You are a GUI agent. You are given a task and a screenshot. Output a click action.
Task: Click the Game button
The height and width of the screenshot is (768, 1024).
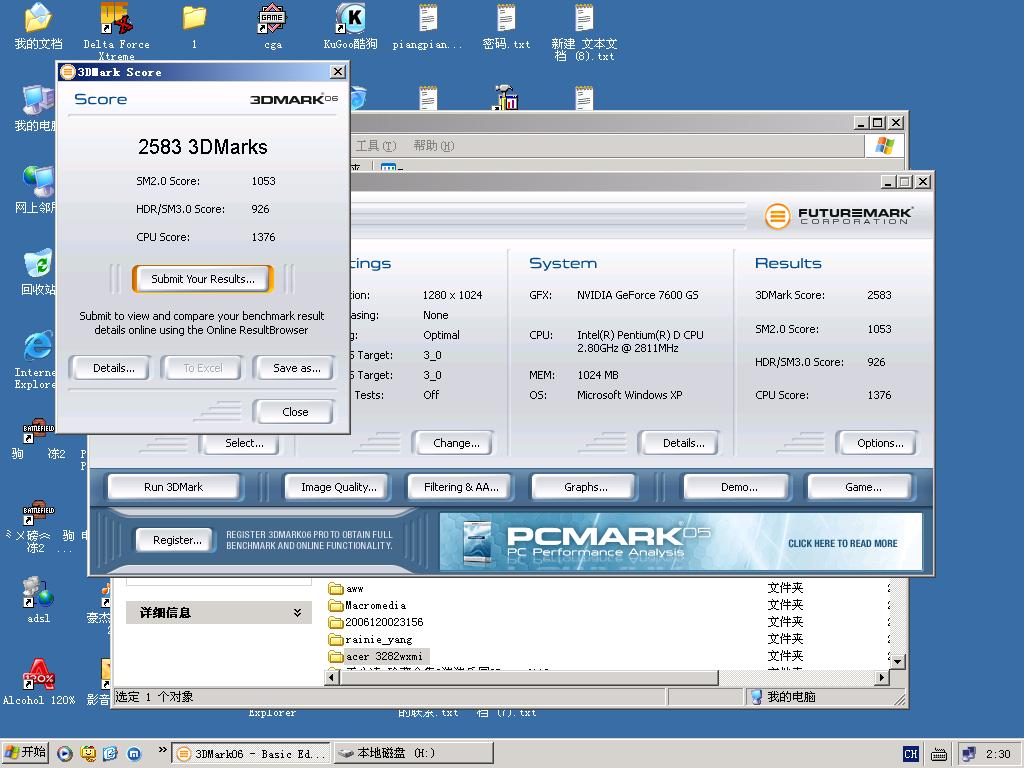point(863,487)
